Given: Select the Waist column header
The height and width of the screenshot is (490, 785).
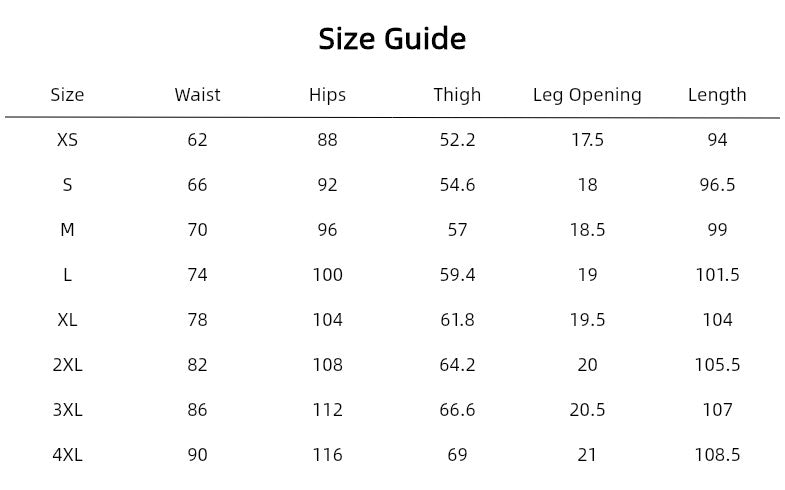Looking at the screenshot, I should tap(197, 95).
